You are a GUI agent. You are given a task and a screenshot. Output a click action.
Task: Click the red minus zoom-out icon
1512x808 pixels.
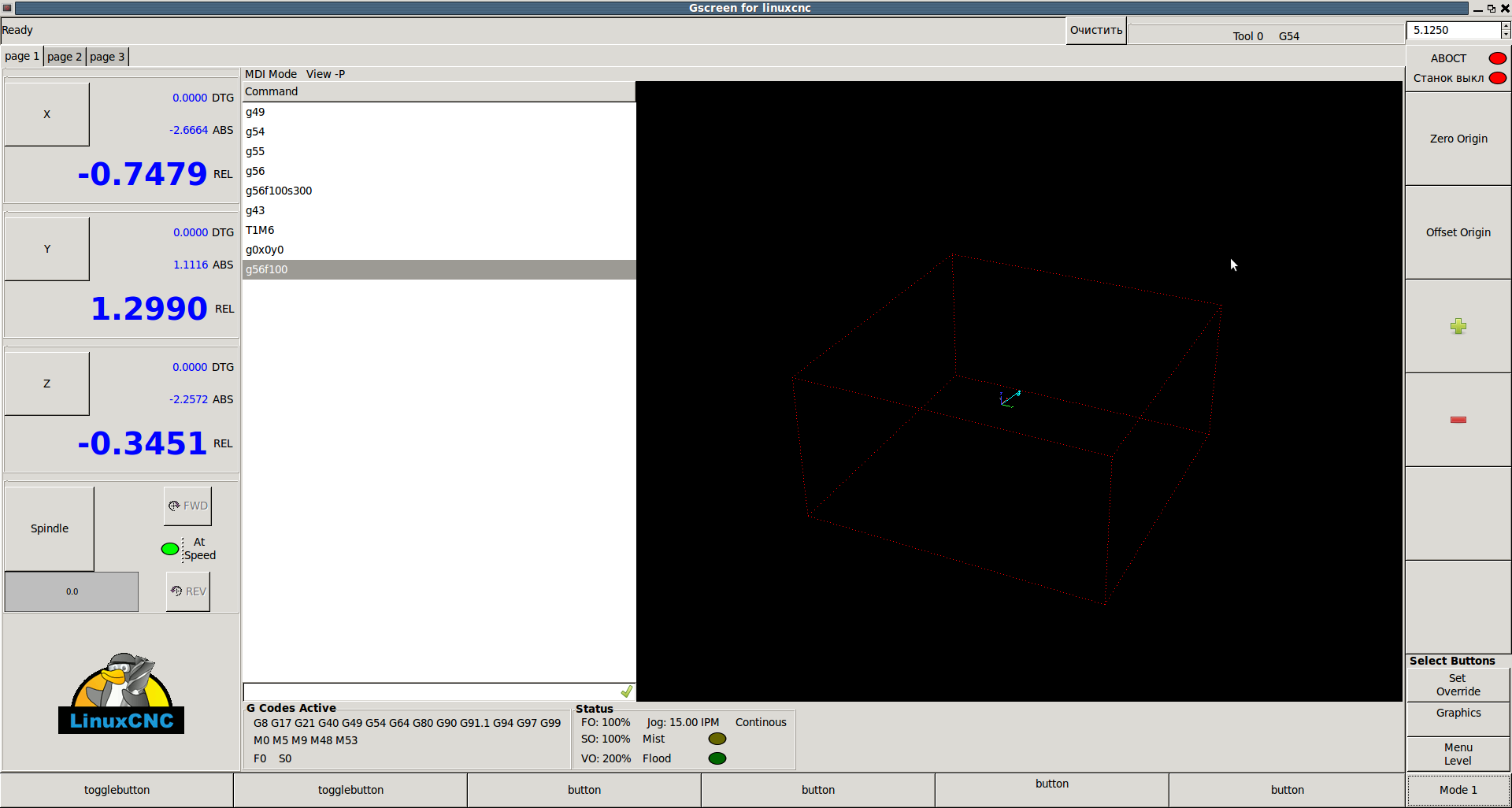pos(1458,420)
